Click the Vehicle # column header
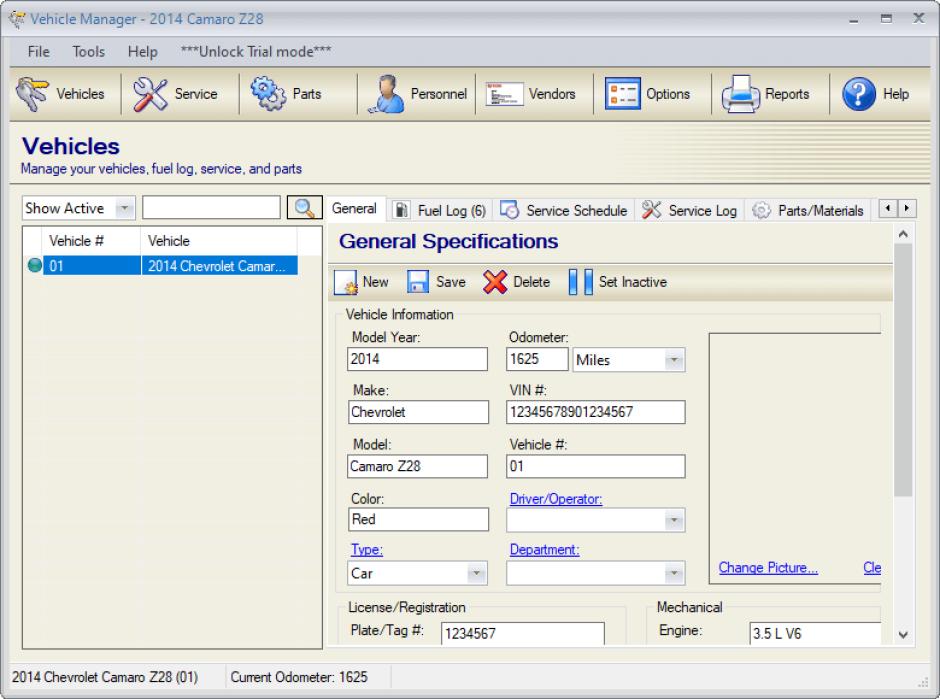 tap(91, 241)
